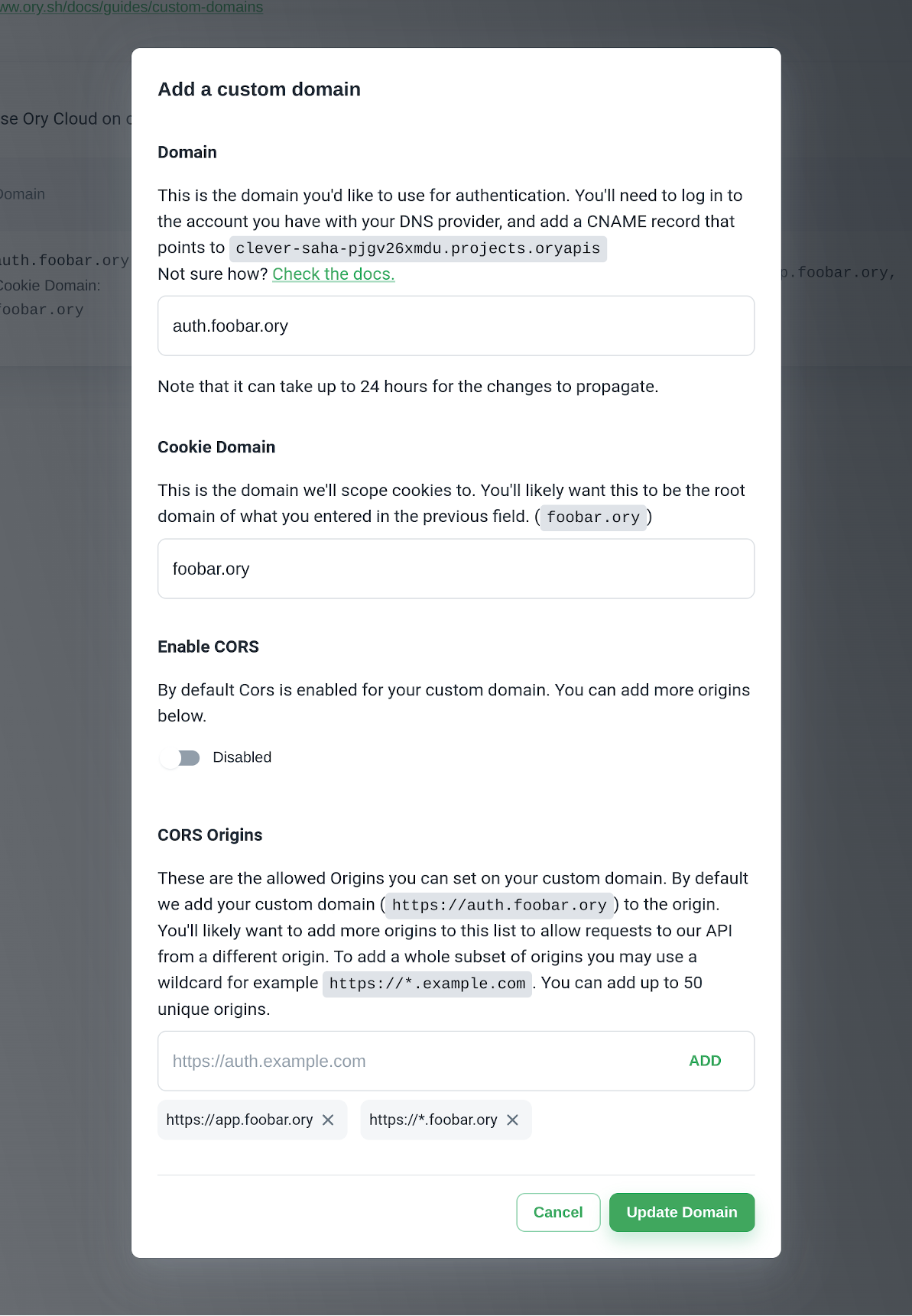Click the Add a custom domain heading
Viewport: 912px width, 1316px height.
pyautogui.click(x=259, y=89)
